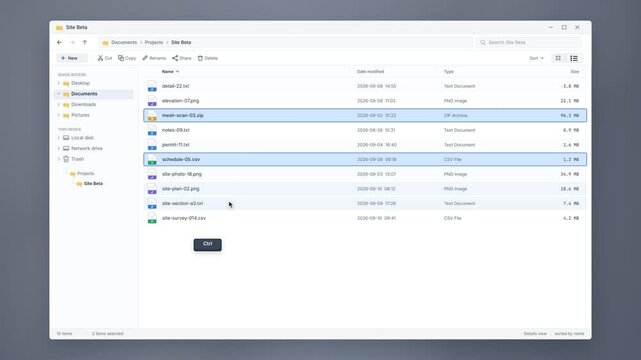Select Documents in the sidebar

coord(93,94)
